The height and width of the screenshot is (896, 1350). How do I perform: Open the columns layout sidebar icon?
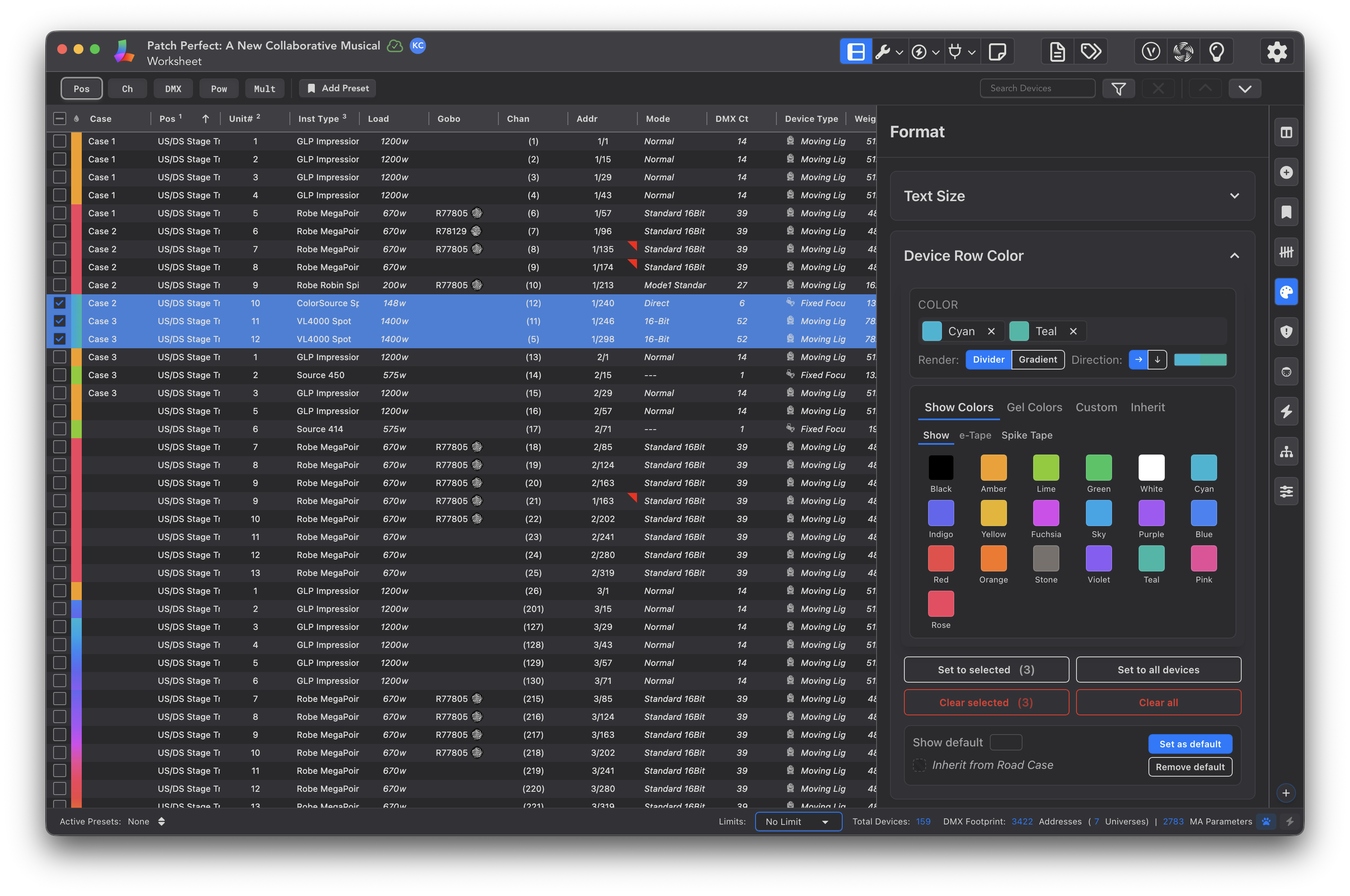coord(1286,132)
